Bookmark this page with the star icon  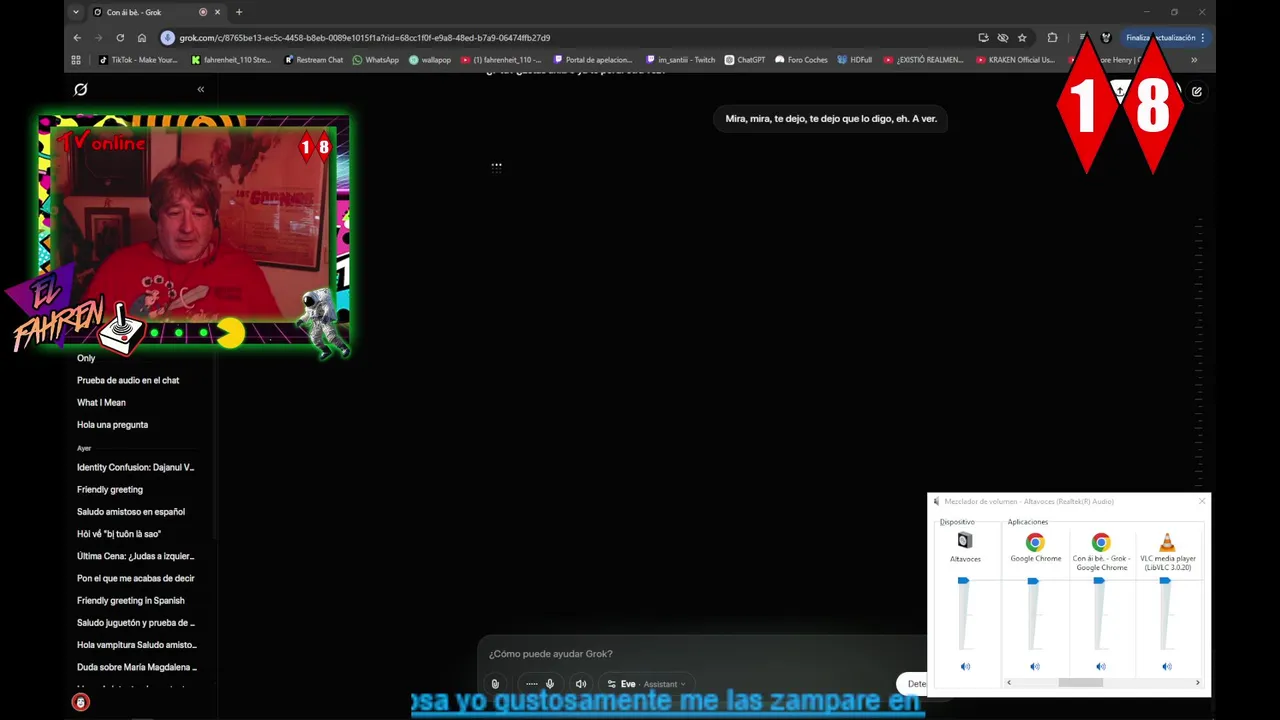pos(1022,38)
